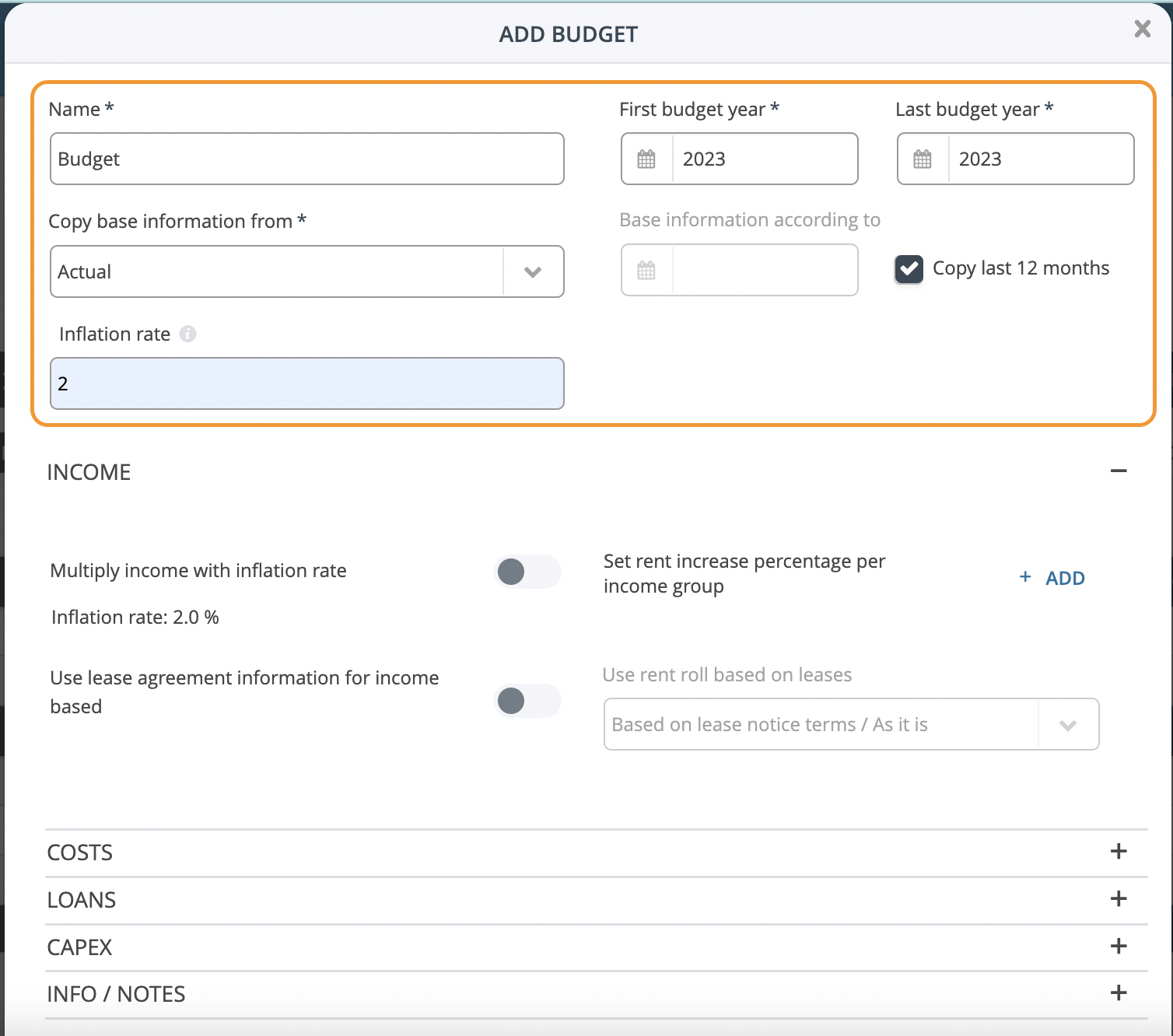Expand the COSTS section
1173x1036 pixels.
1119,851
